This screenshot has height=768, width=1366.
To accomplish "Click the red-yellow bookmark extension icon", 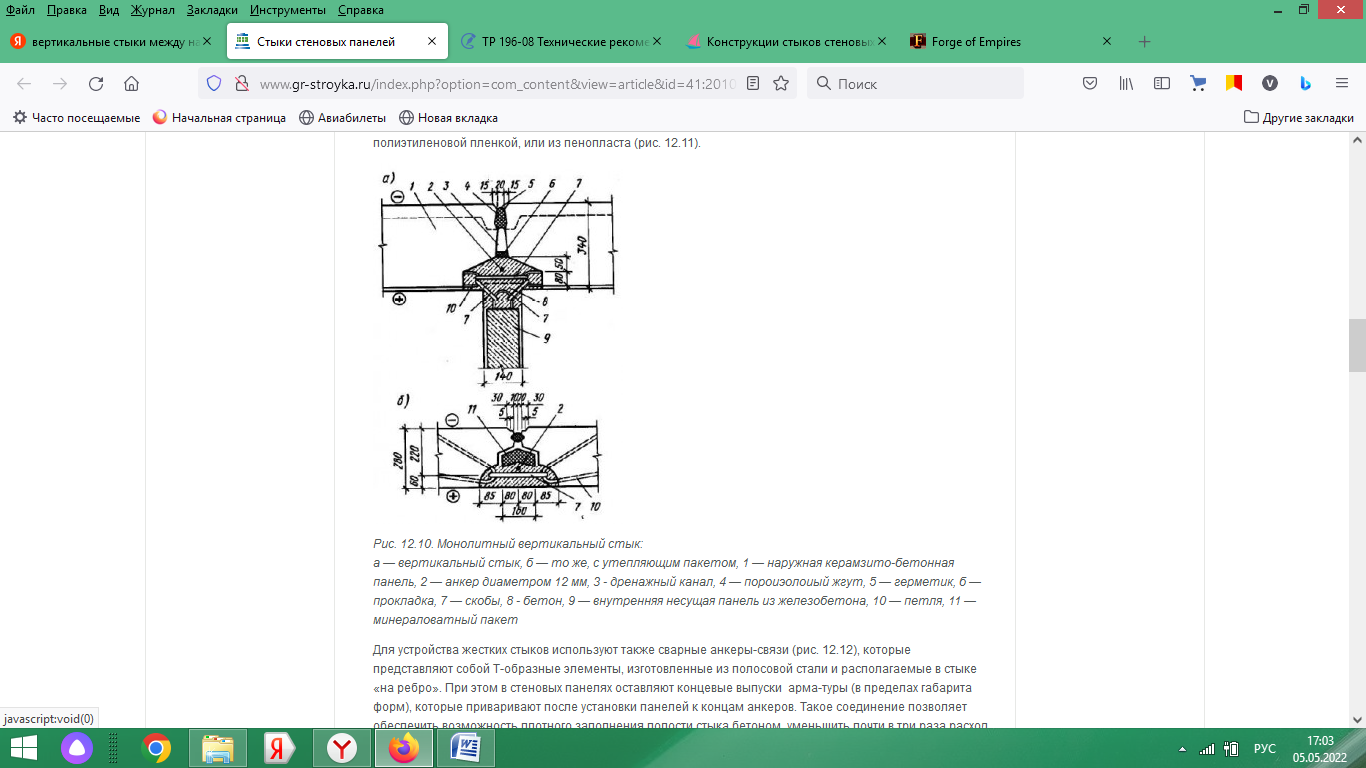I will [1234, 84].
